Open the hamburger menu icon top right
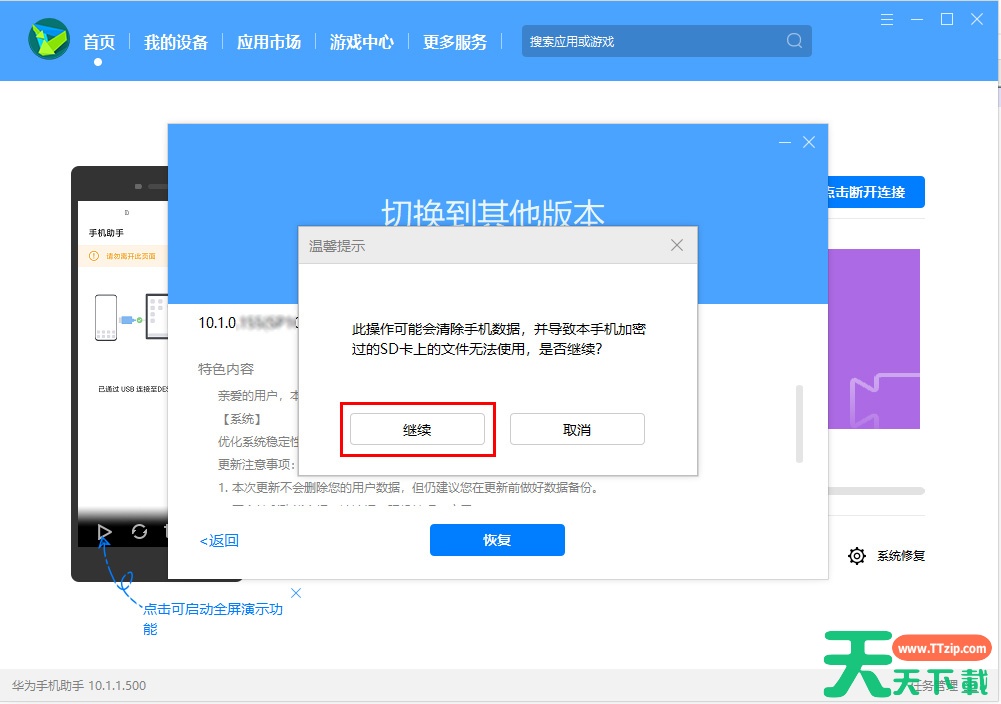The height and width of the screenshot is (704, 1001). [886, 18]
